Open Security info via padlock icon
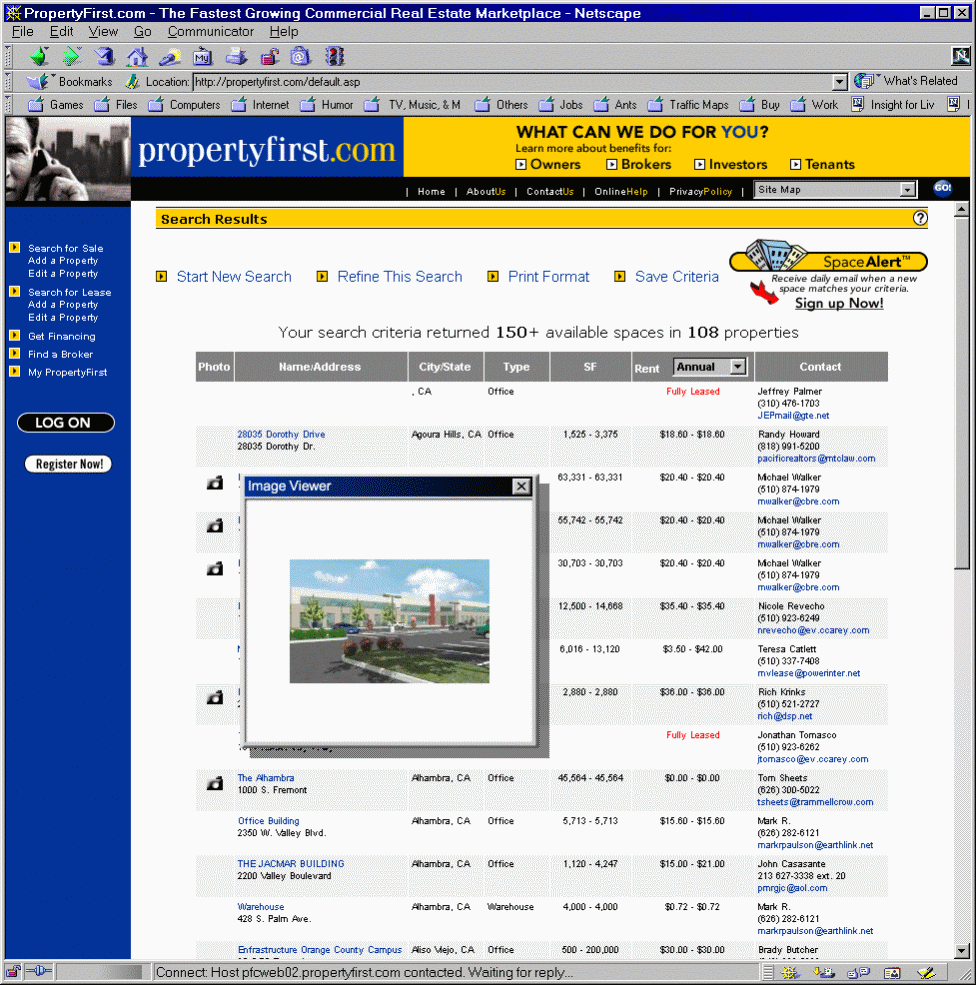The image size is (976, 985). tap(268, 56)
